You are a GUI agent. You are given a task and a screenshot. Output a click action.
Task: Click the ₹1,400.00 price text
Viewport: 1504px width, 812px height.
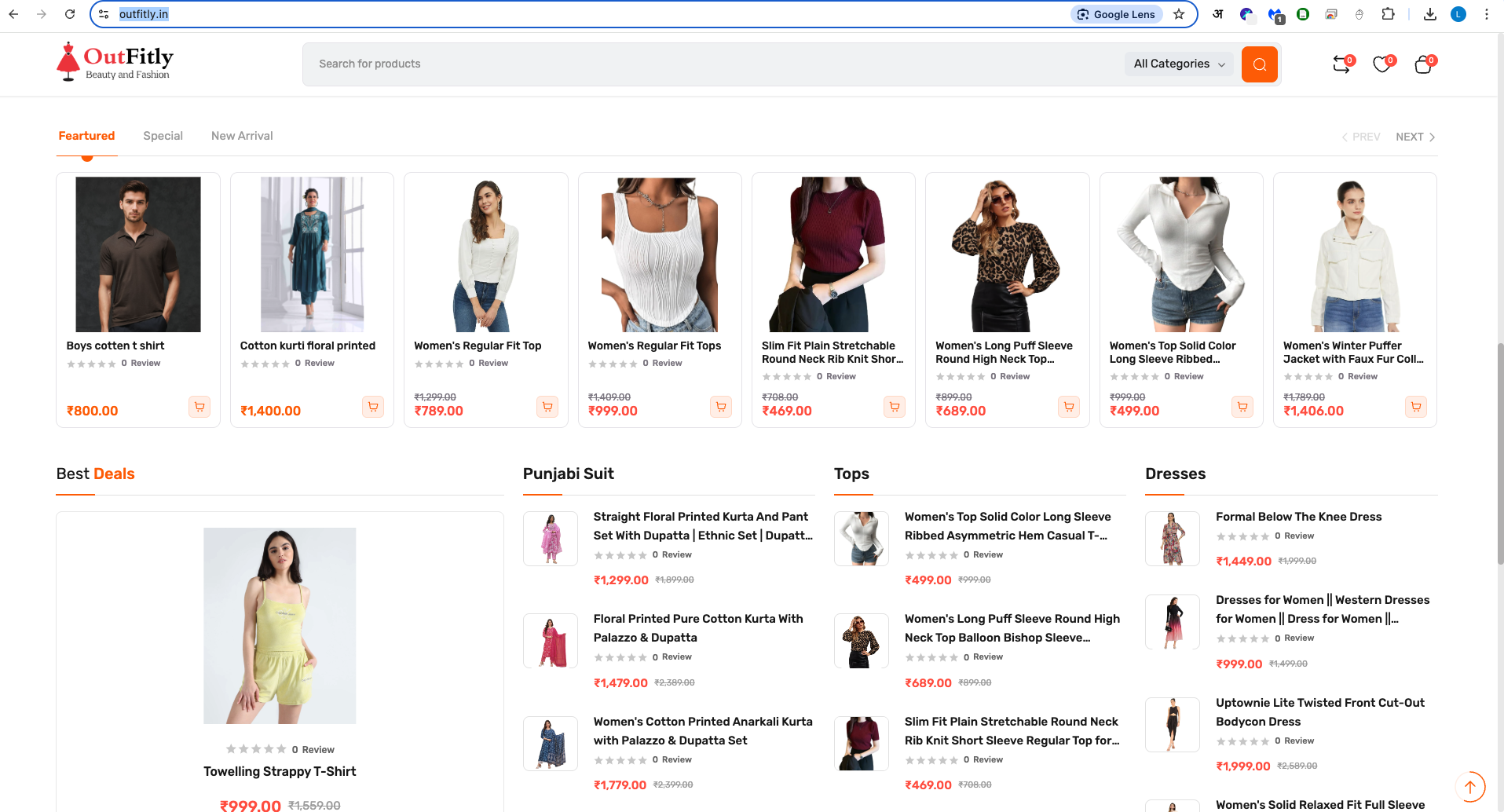coord(270,411)
